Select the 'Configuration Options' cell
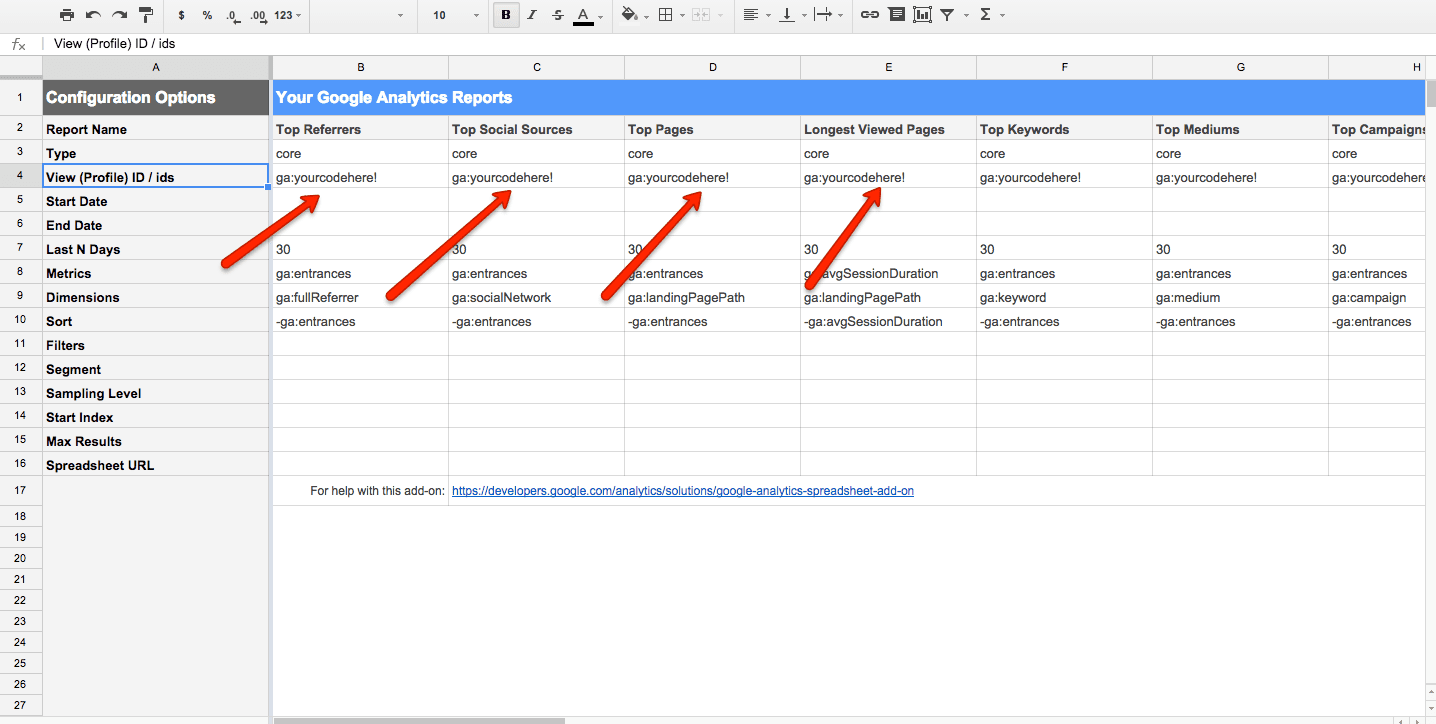This screenshot has width=1436, height=724. pos(156,98)
